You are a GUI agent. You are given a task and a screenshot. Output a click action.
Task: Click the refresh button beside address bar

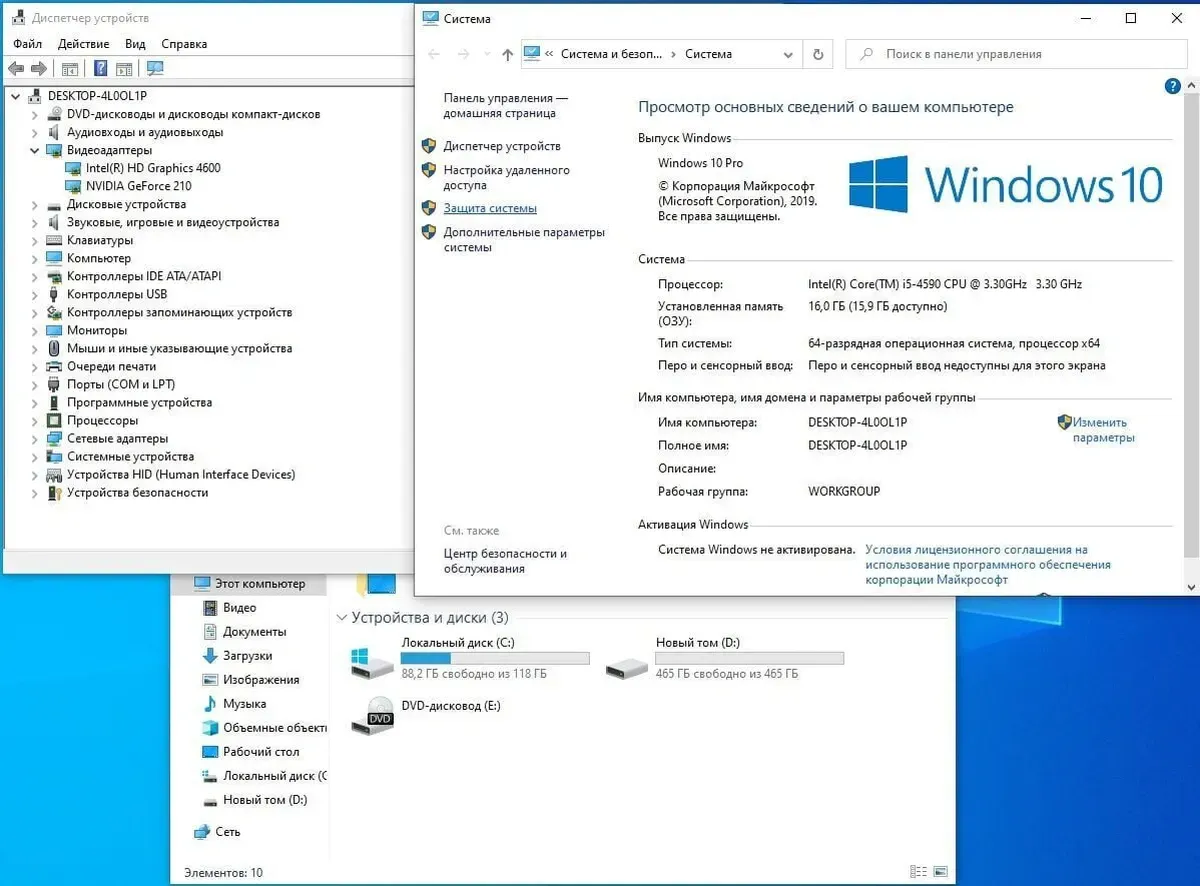coord(818,55)
